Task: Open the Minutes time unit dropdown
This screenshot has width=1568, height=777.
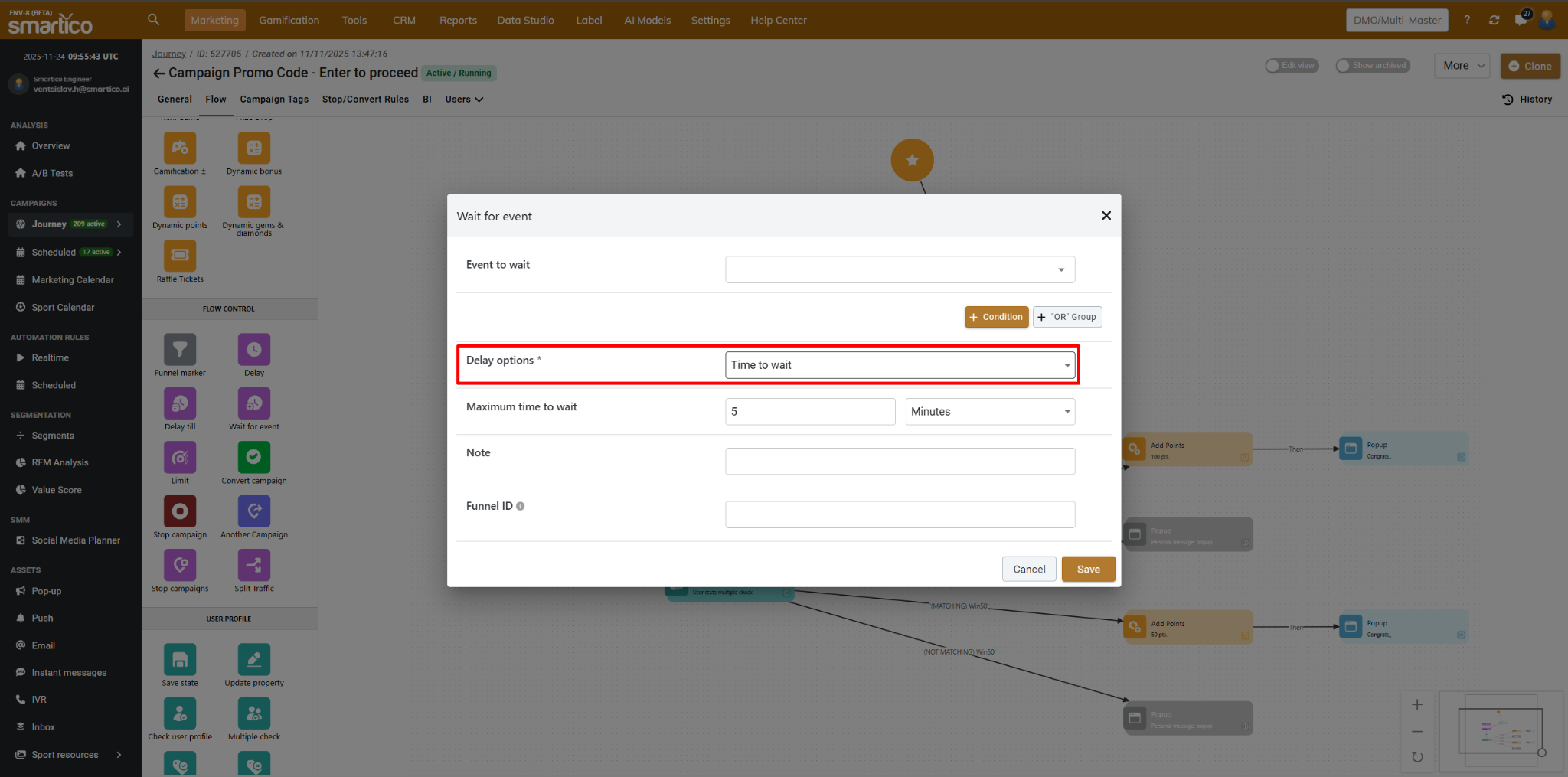Action: (x=989, y=412)
